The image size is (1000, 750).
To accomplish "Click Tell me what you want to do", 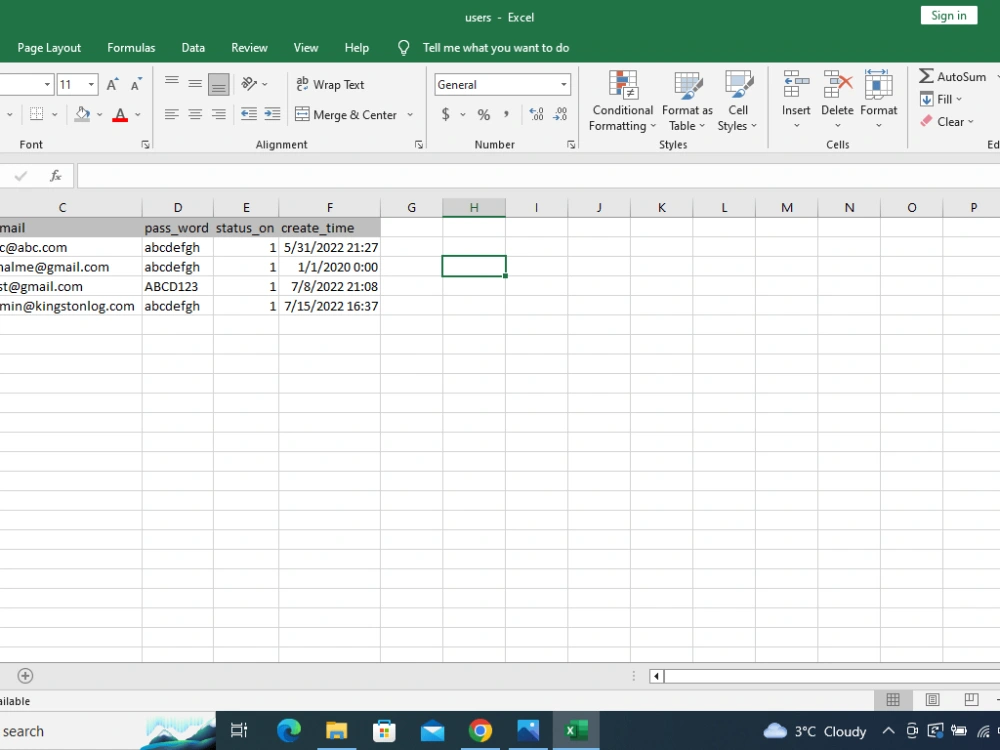I will coord(496,48).
